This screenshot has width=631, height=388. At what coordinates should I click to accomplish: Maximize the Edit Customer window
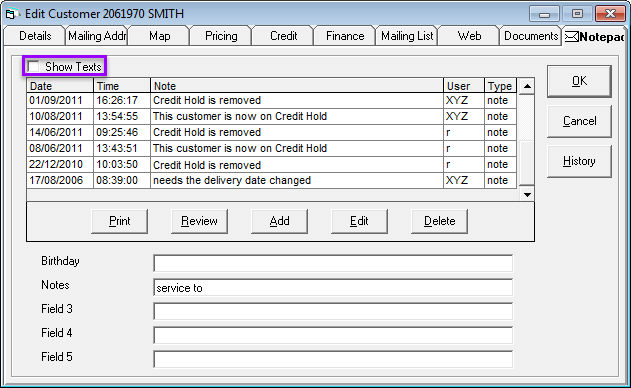577,14
